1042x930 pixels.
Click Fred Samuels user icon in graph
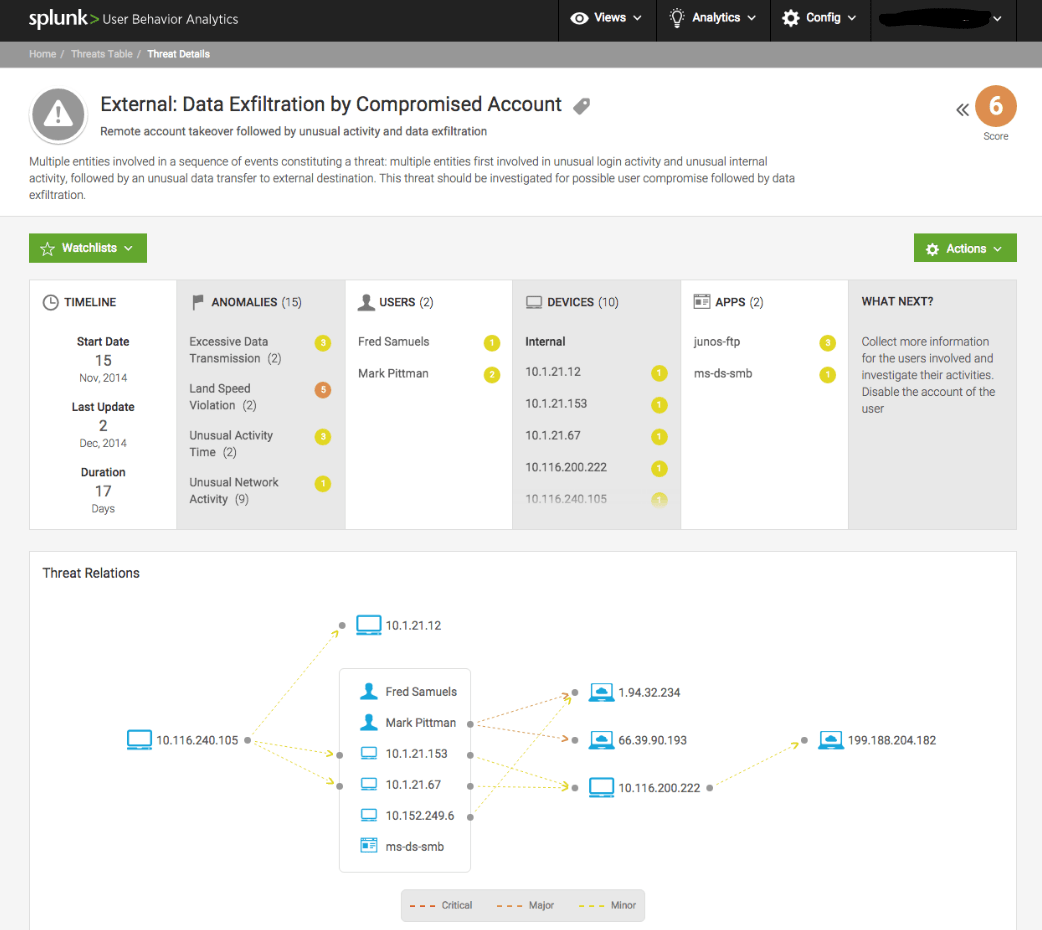coord(369,691)
